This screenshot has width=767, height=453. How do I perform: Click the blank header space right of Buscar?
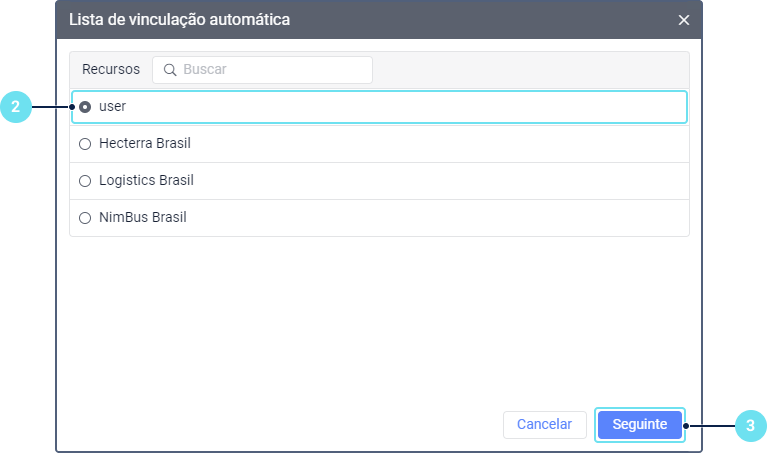pyautogui.click(x=530, y=70)
